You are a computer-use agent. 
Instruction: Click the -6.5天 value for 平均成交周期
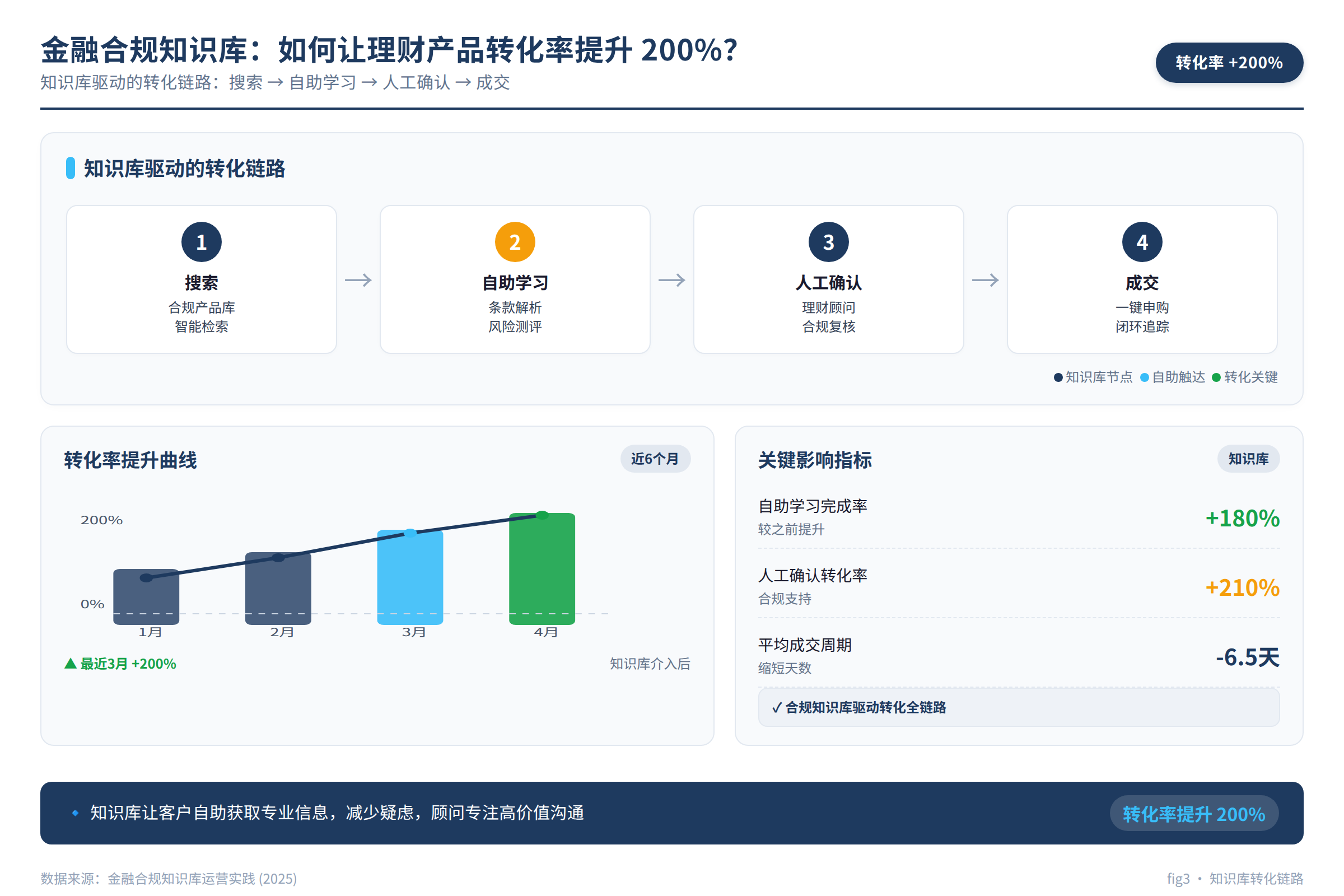point(1248,657)
